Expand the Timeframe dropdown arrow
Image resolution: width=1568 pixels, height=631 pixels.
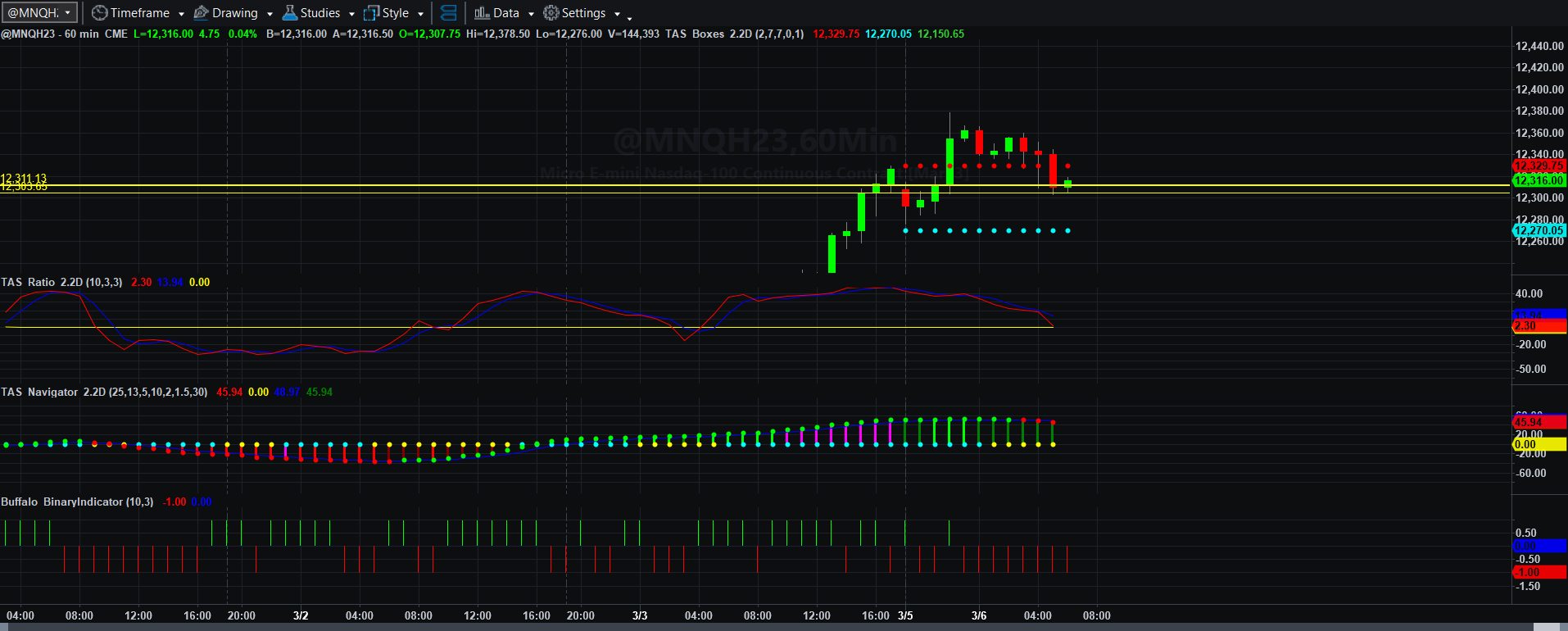click(x=181, y=14)
